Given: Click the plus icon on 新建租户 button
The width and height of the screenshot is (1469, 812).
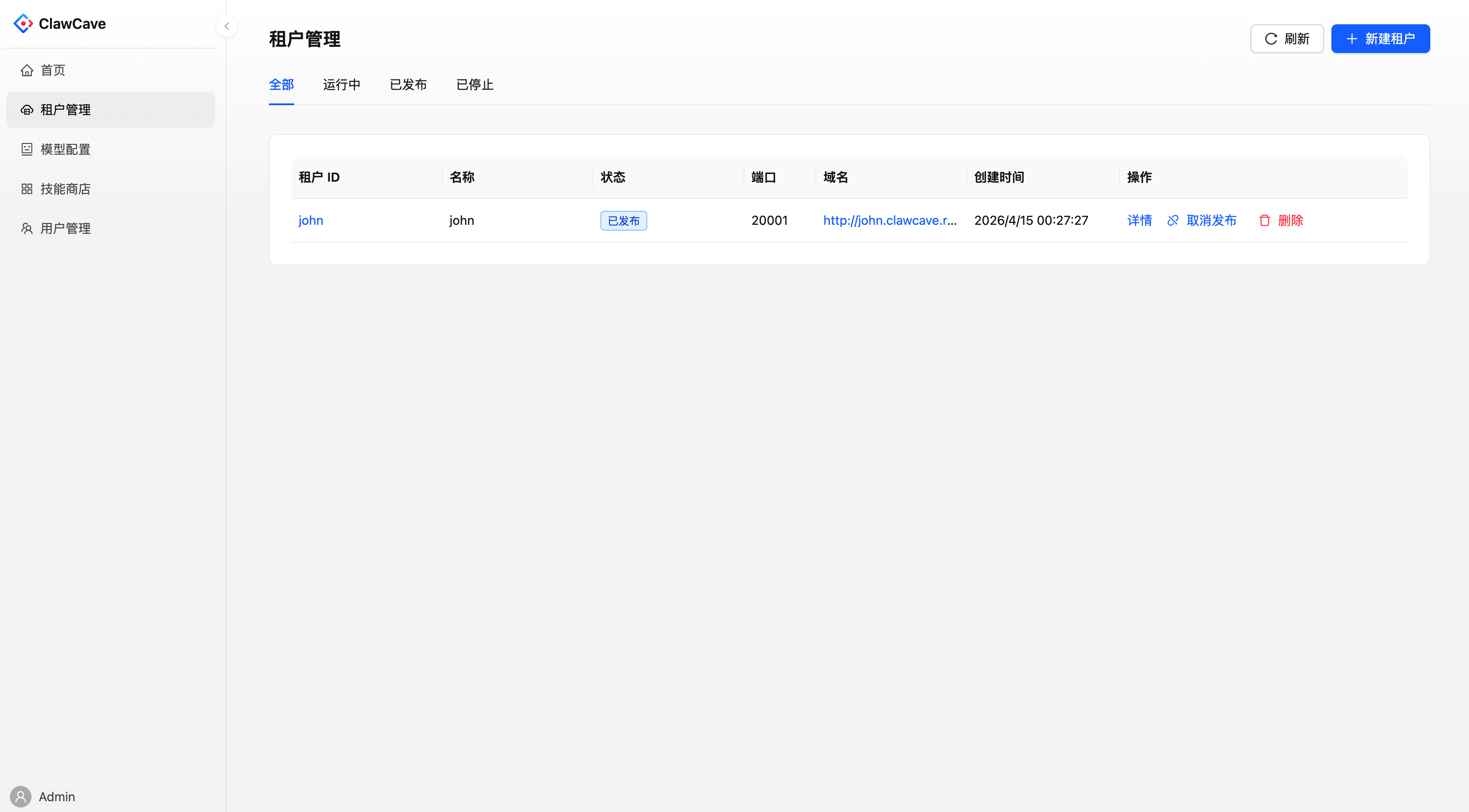Looking at the screenshot, I should 1351,39.
